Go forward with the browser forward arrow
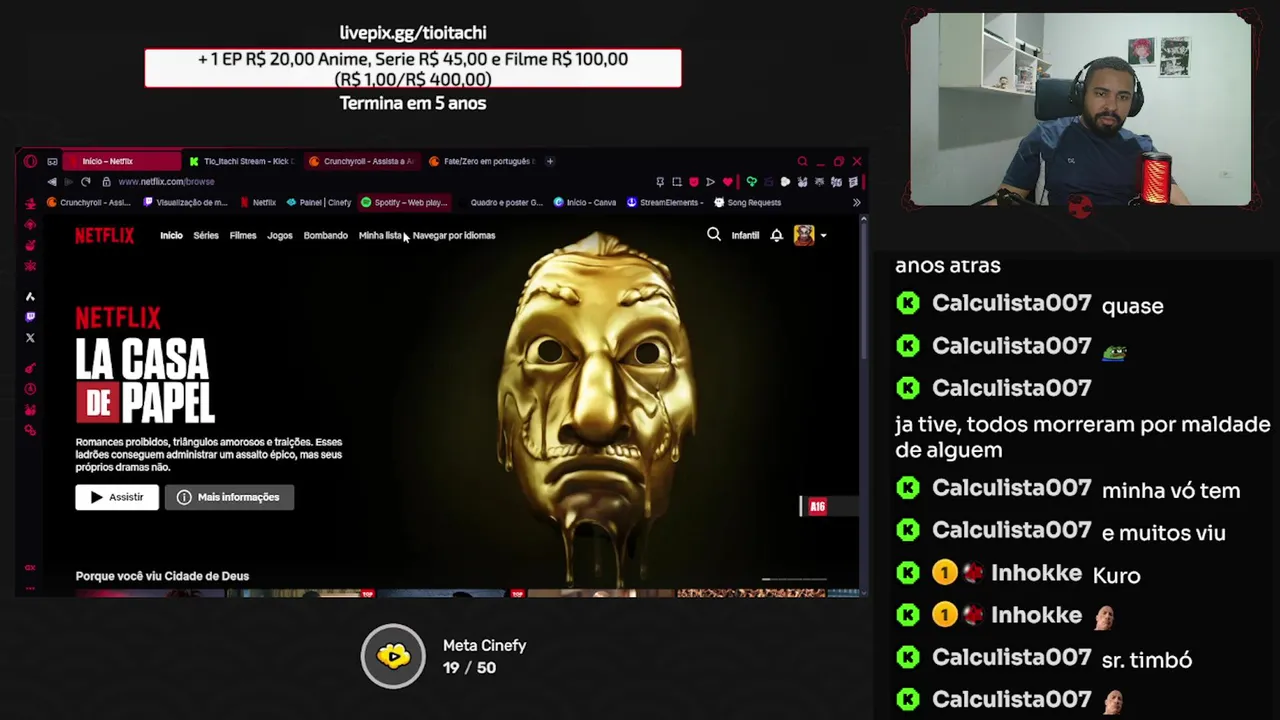 [68, 182]
